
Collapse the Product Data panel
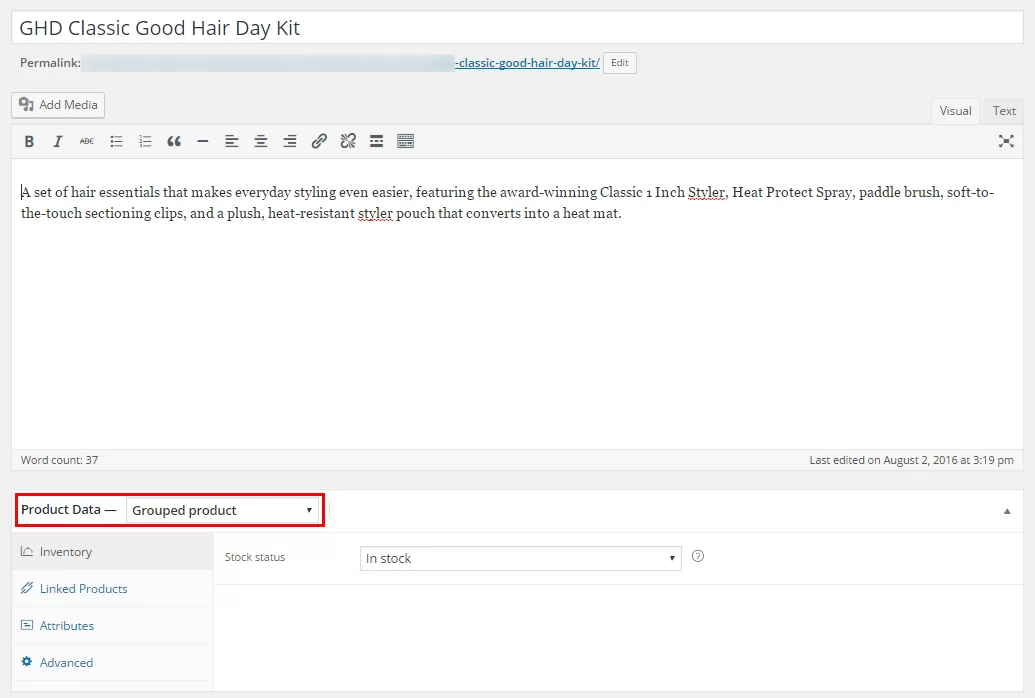pyautogui.click(x=1007, y=510)
